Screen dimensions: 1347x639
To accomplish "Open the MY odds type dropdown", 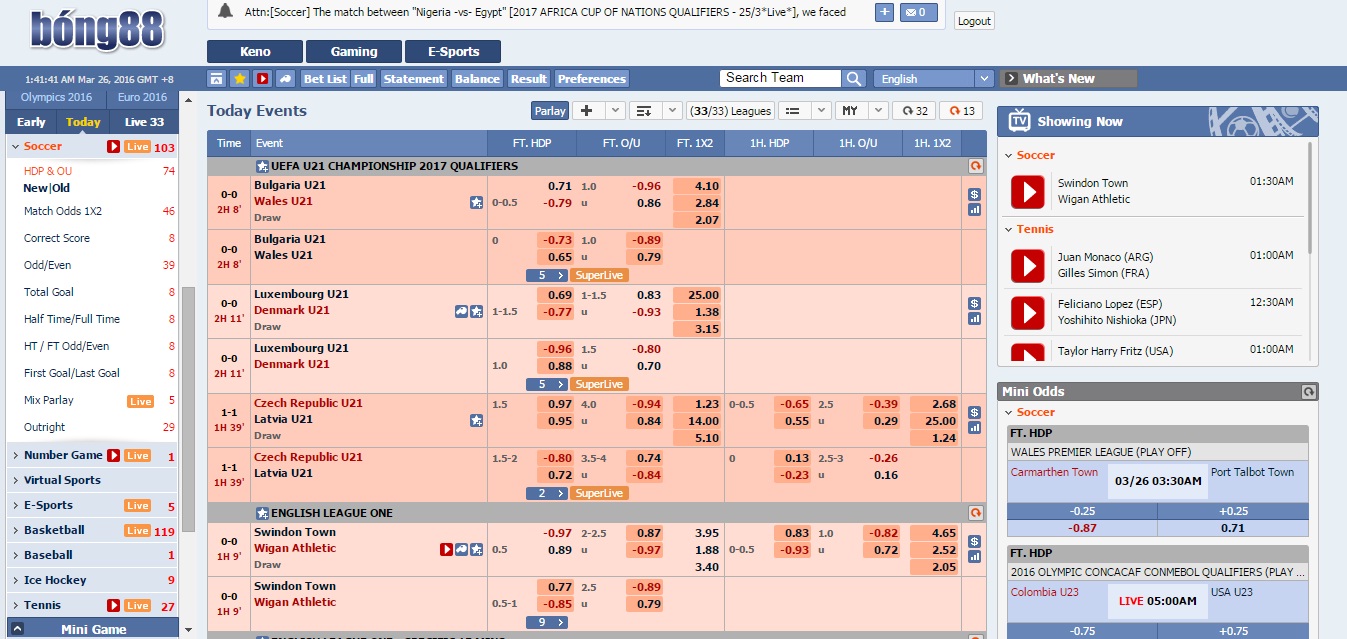I will [x=863, y=111].
